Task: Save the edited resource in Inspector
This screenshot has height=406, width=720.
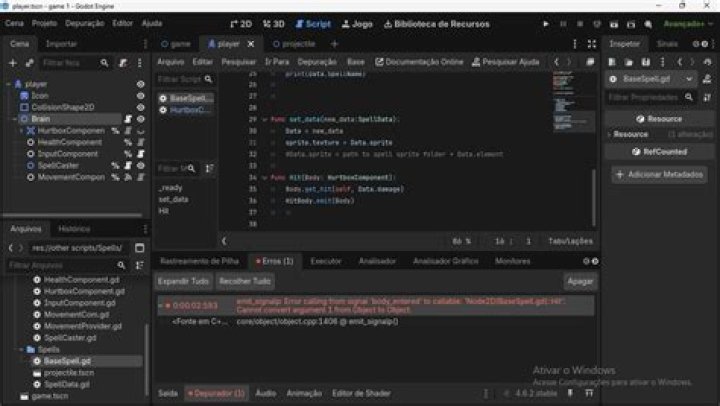Action: pyautogui.click(x=646, y=62)
